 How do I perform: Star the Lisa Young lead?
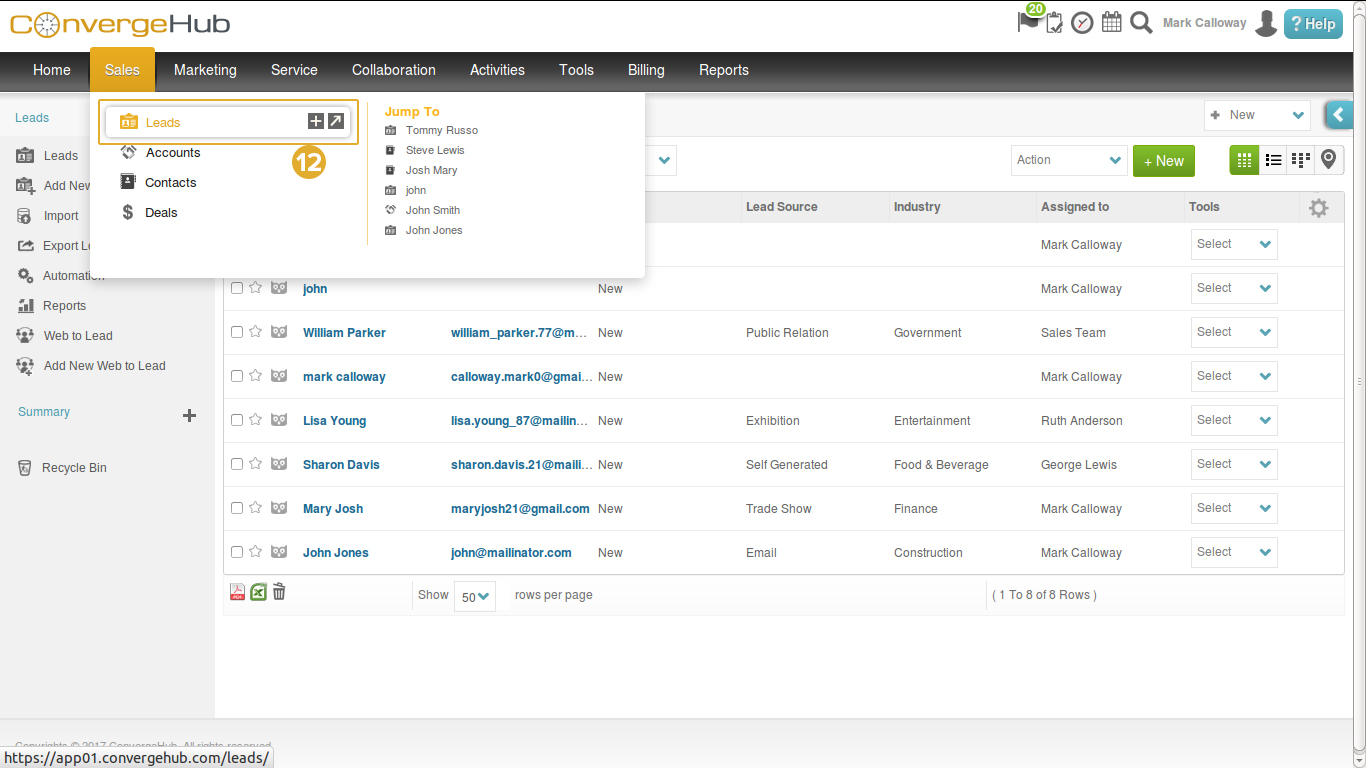tap(255, 420)
